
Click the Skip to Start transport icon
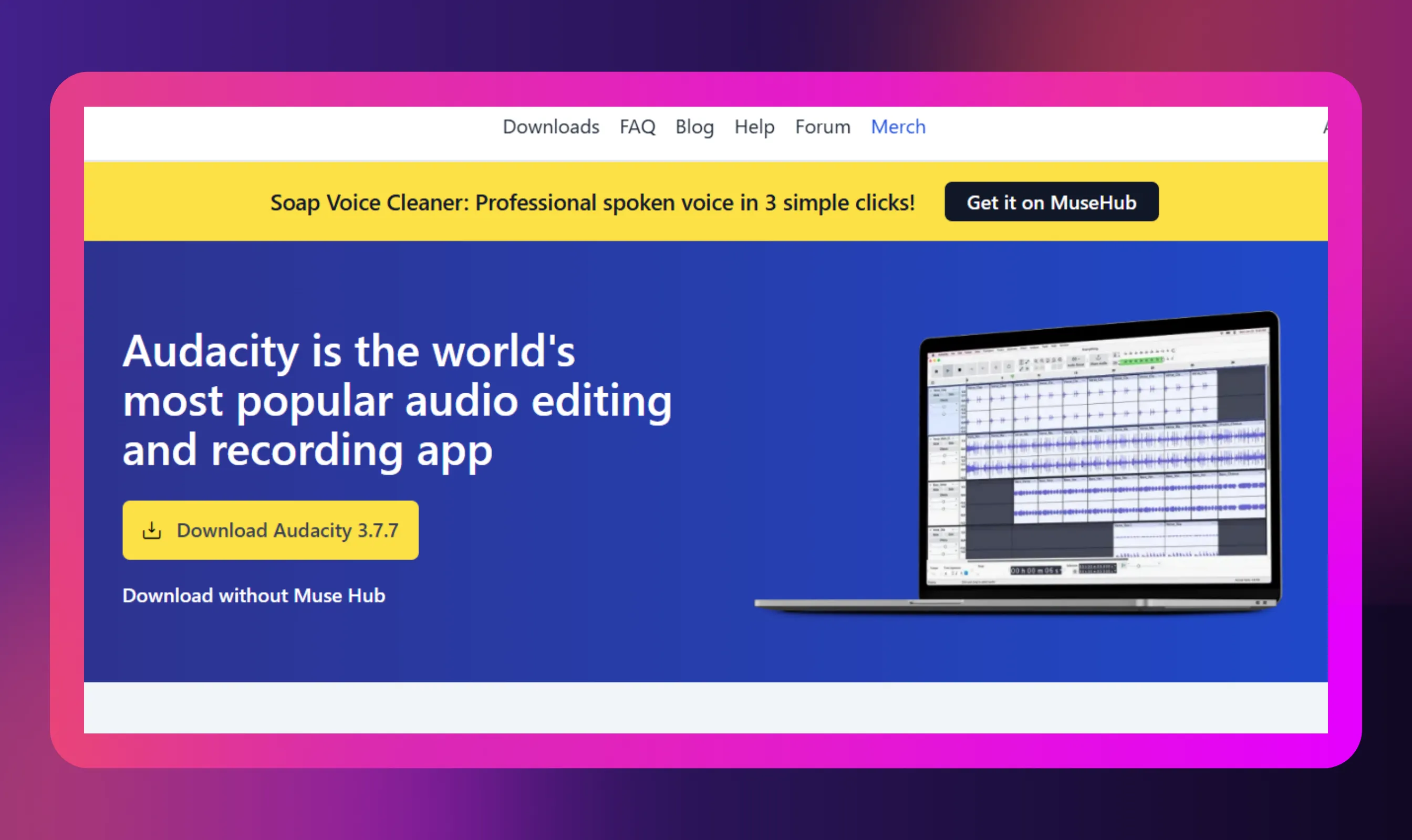[972, 369]
